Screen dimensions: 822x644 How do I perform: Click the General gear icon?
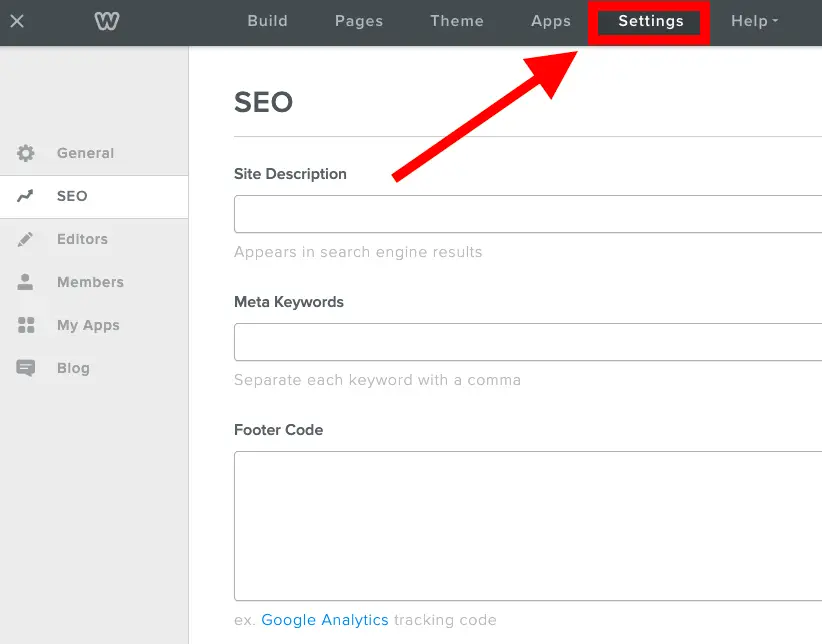point(26,153)
